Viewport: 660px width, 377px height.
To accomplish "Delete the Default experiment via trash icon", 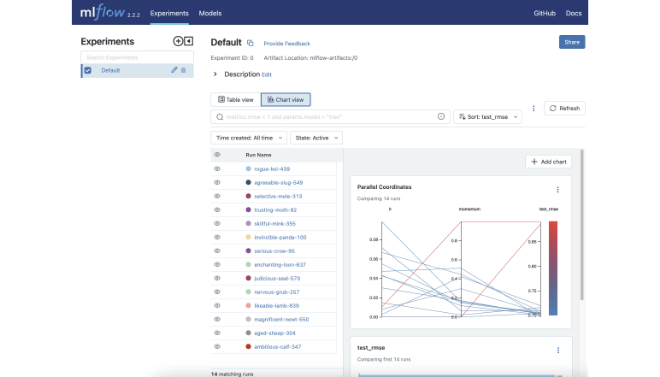I will tap(184, 70).
